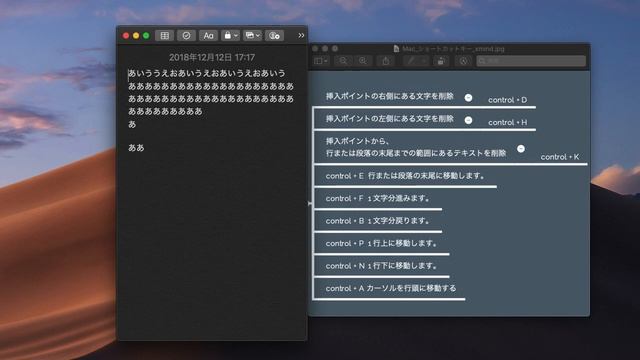This screenshot has height=360, width=640.
Task: Click the single あ line in the note
Action: 132,124
